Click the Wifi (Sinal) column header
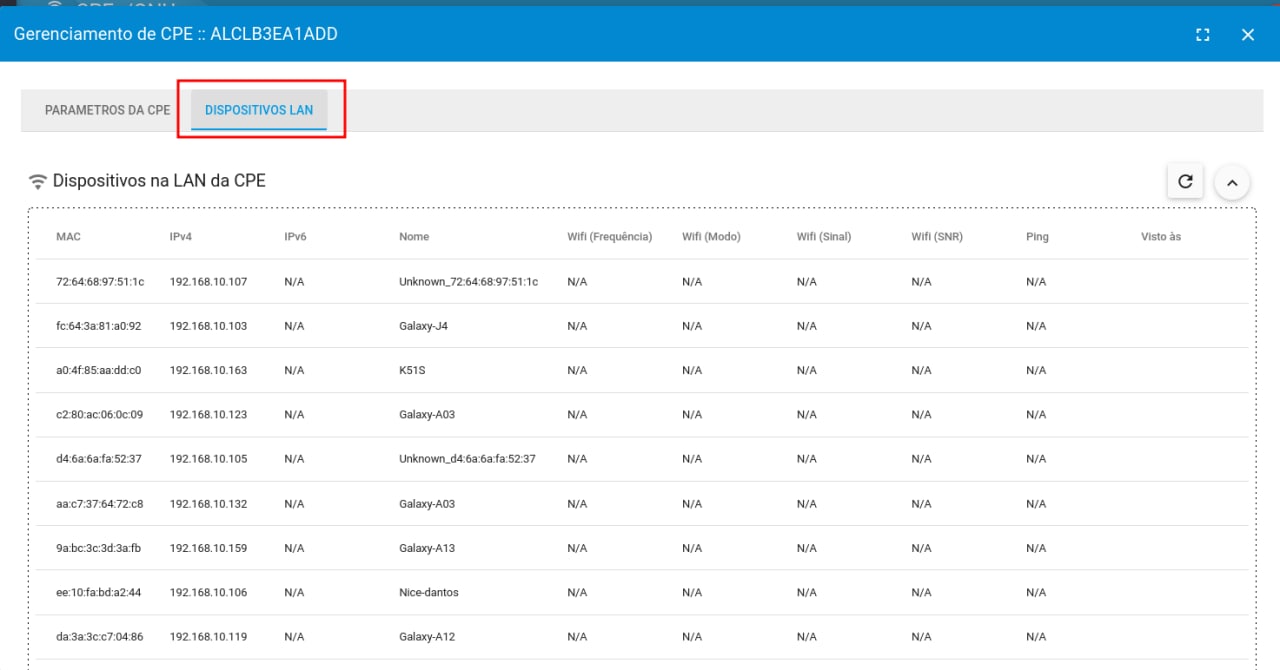Viewport: 1280px width, 670px height. pyautogui.click(x=824, y=237)
